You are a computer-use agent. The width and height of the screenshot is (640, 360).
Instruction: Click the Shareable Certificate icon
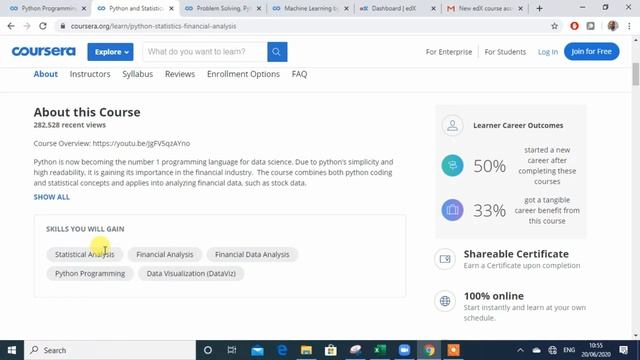(x=445, y=259)
